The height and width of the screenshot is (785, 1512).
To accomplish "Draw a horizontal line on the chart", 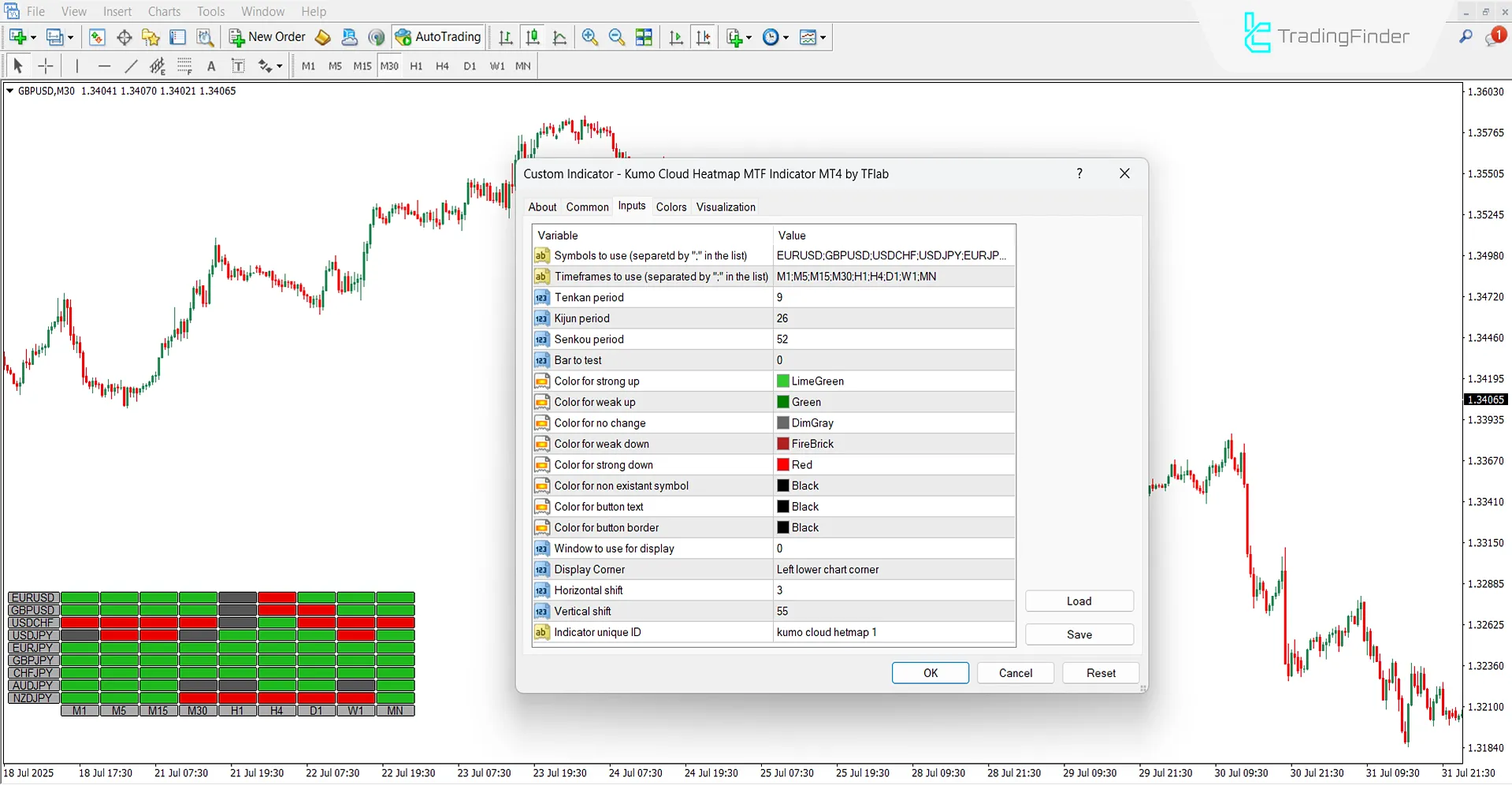I will [x=103, y=66].
